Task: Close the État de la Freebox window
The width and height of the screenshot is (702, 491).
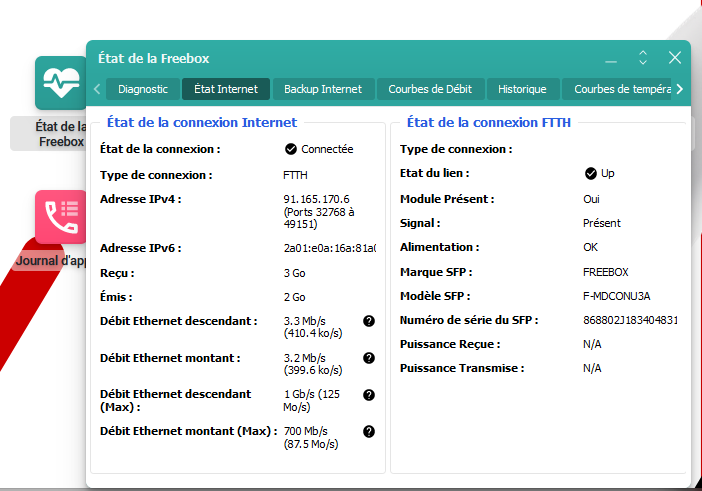Action: (675, 58)
